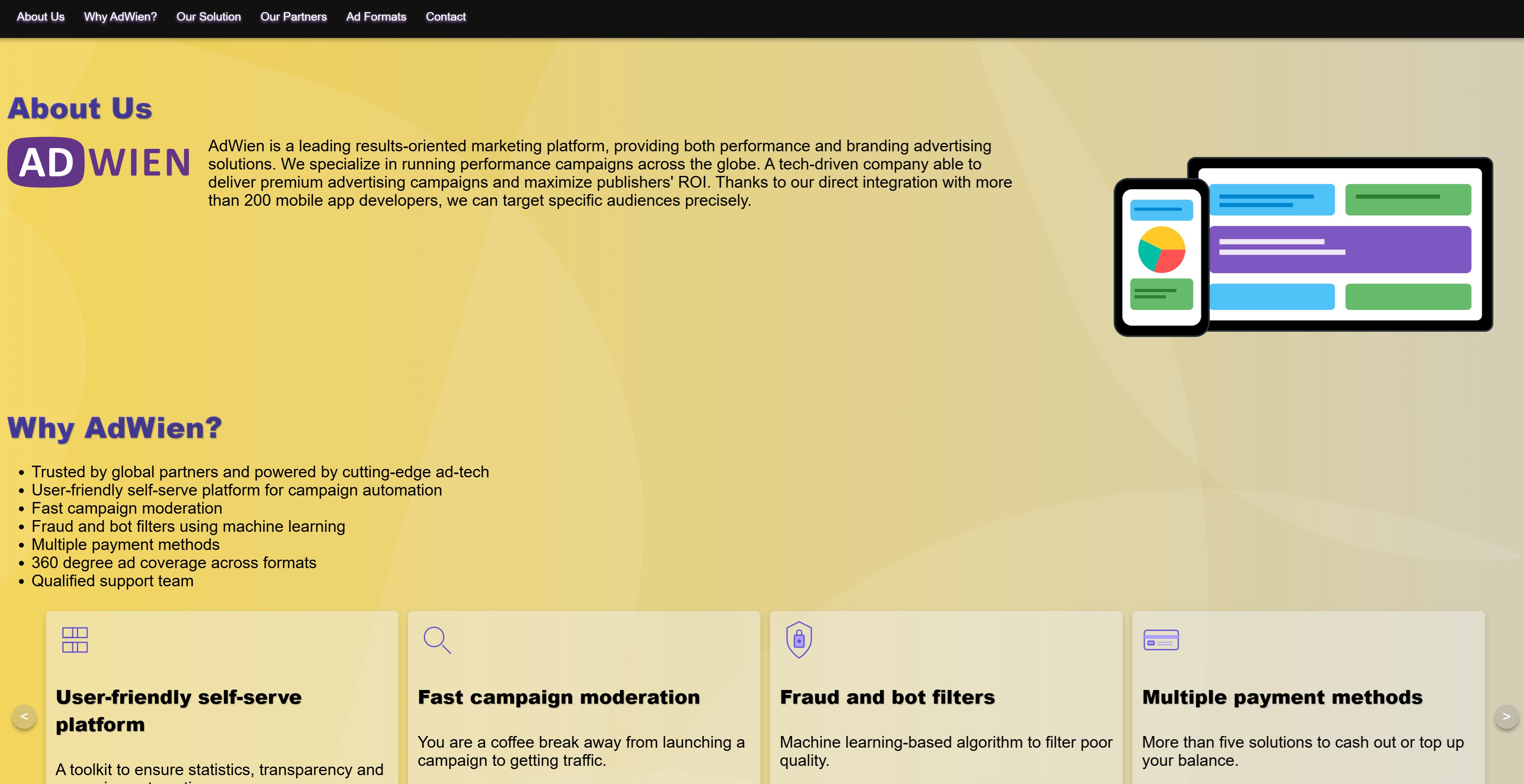Click the AdWien purple logo
The image size is (1524, 784).
99,163
